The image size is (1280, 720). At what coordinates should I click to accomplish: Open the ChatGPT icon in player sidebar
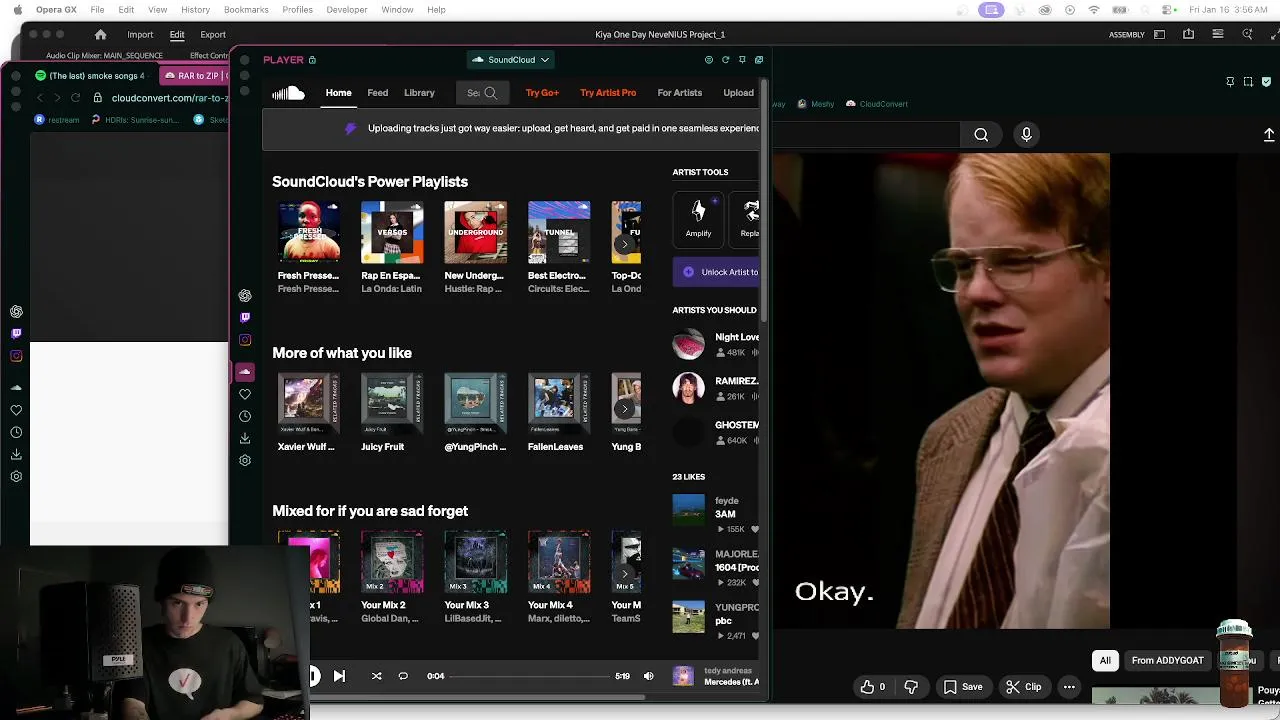pos(245,296)
